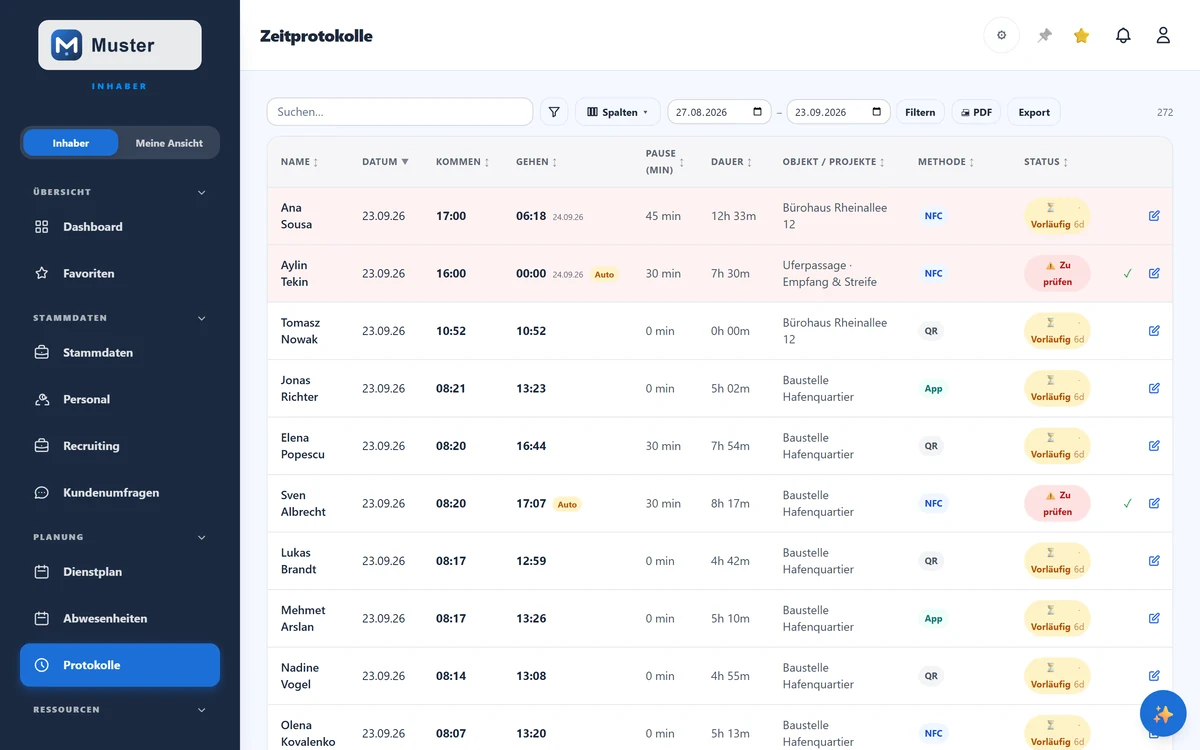Open Dashboard in the sidebar
This screenshot has height=750, width=1200.
point(120,227)
